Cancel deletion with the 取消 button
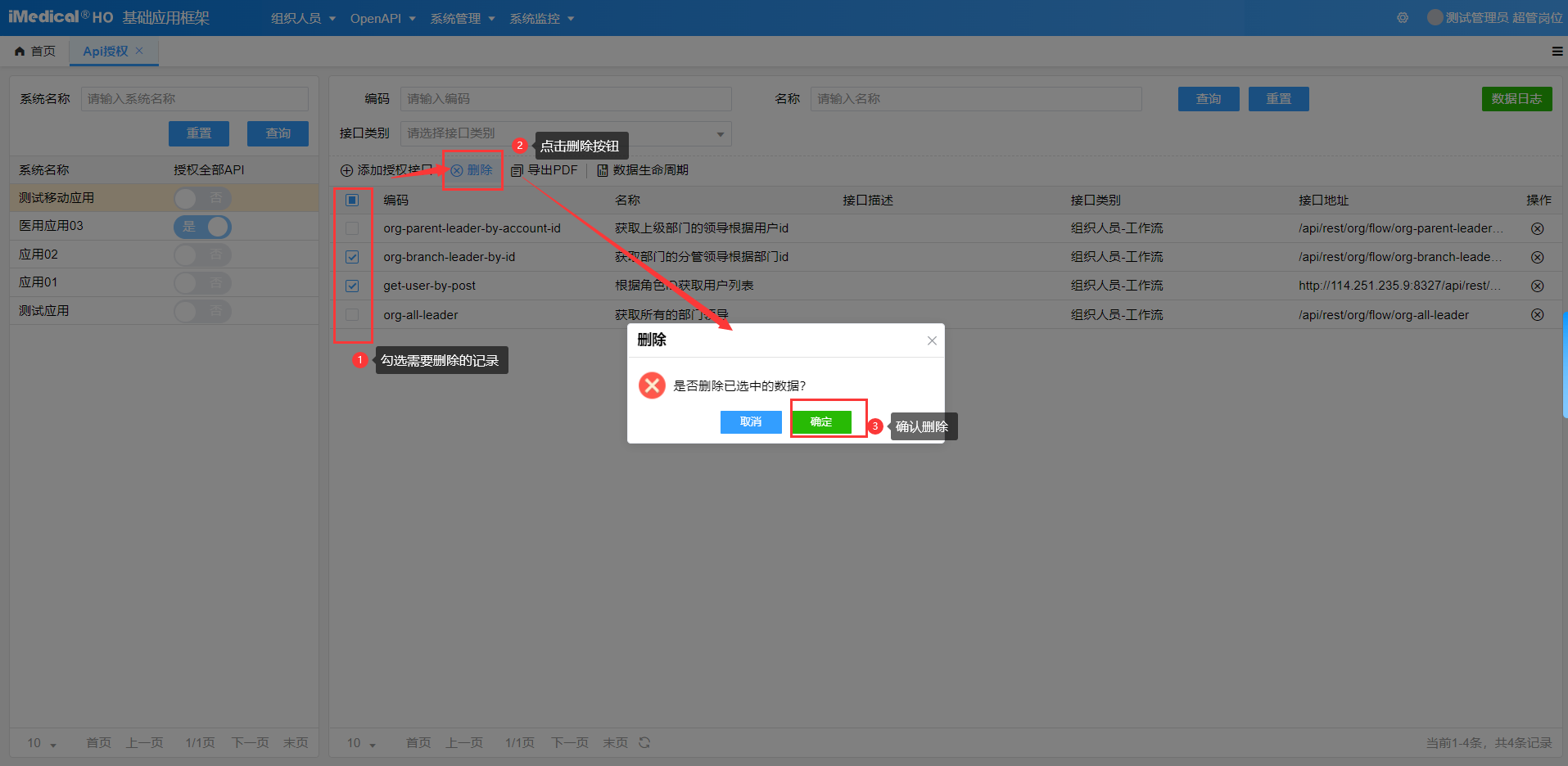Screen dimensions: 1568x766 (751, 421)
